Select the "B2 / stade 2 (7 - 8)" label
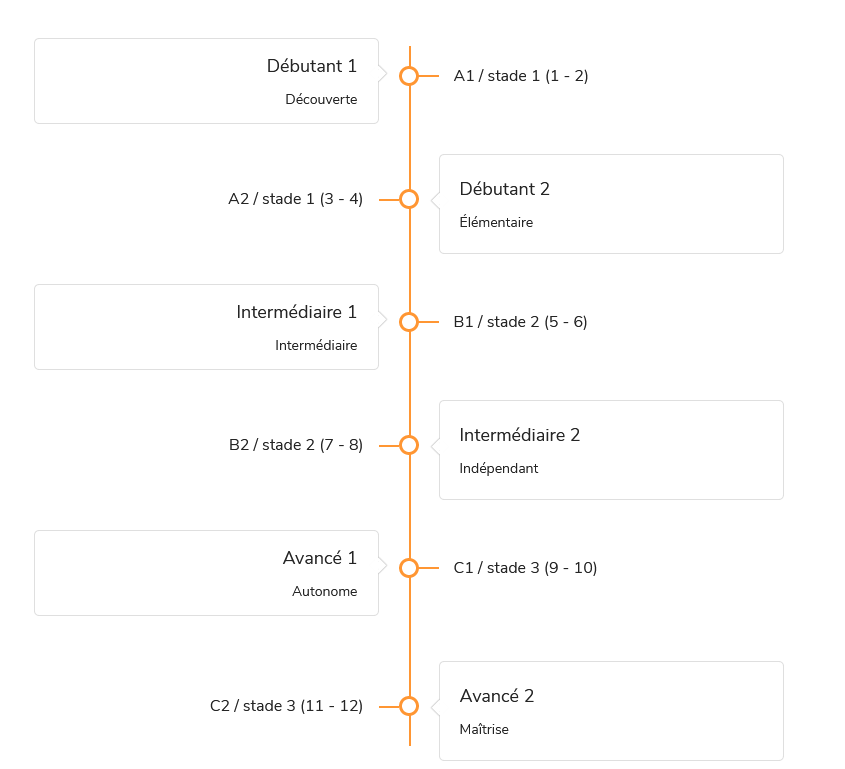Image resolution: width=845 pixels, height=769 pixels. coord(295,445)
